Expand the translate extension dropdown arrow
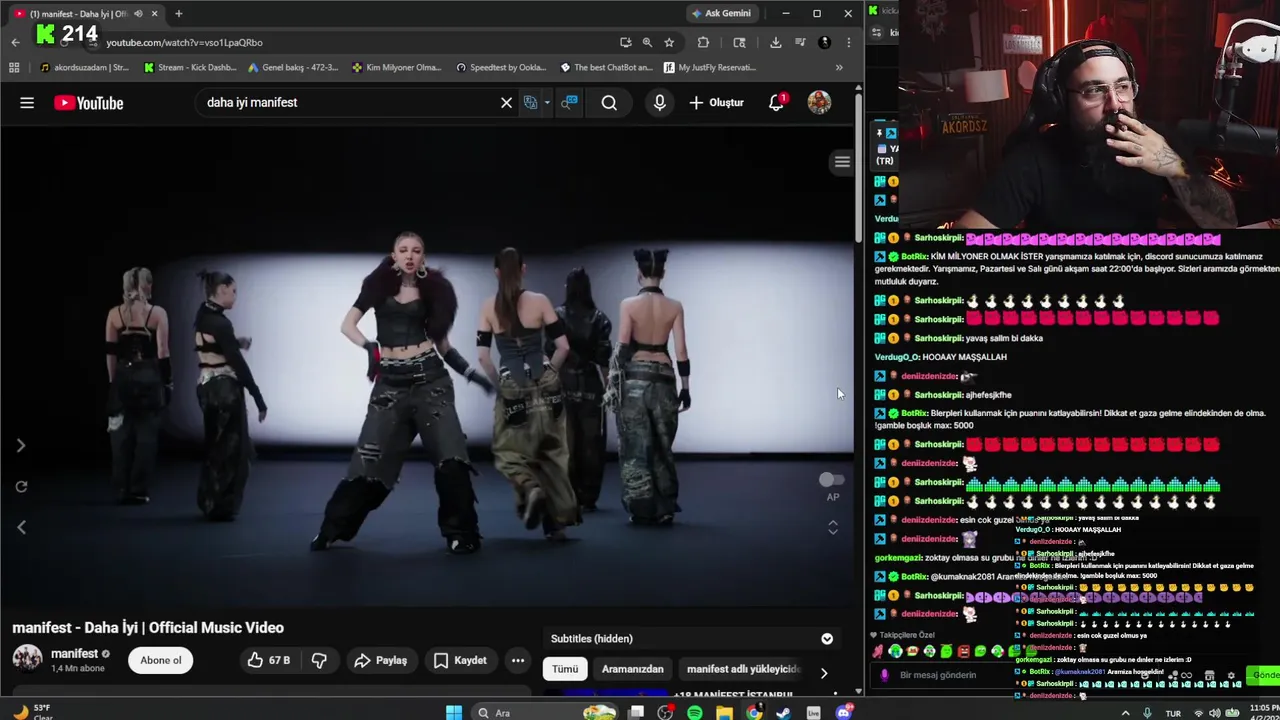1280x720 pixels. tap(547, 103)
